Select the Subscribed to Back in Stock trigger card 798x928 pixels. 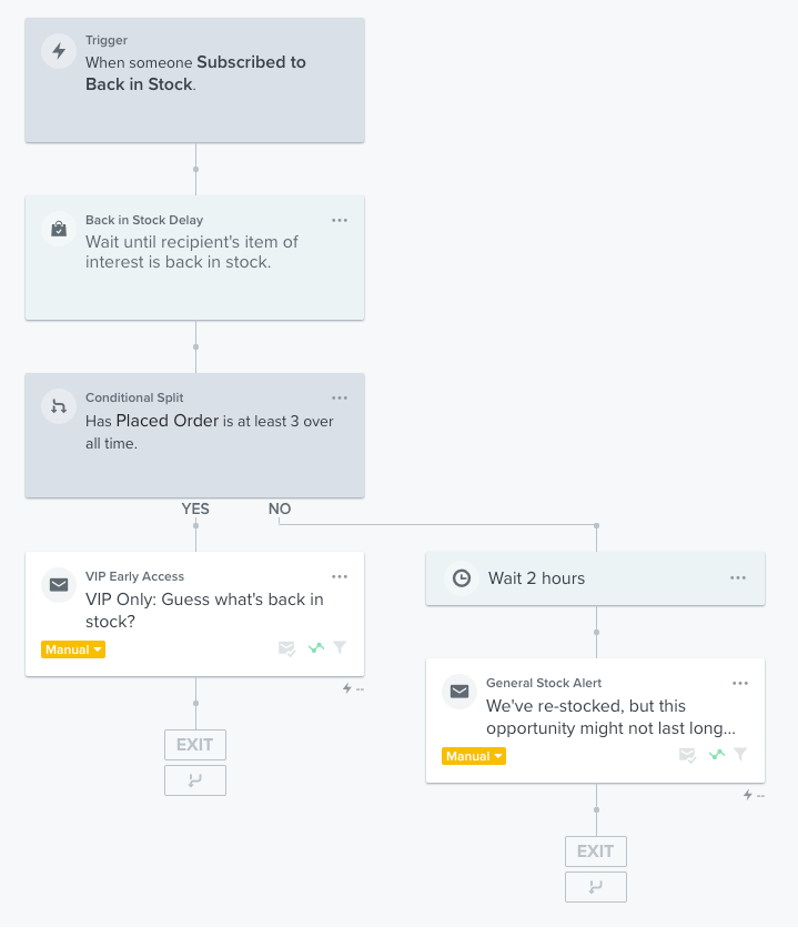(195, 80)
